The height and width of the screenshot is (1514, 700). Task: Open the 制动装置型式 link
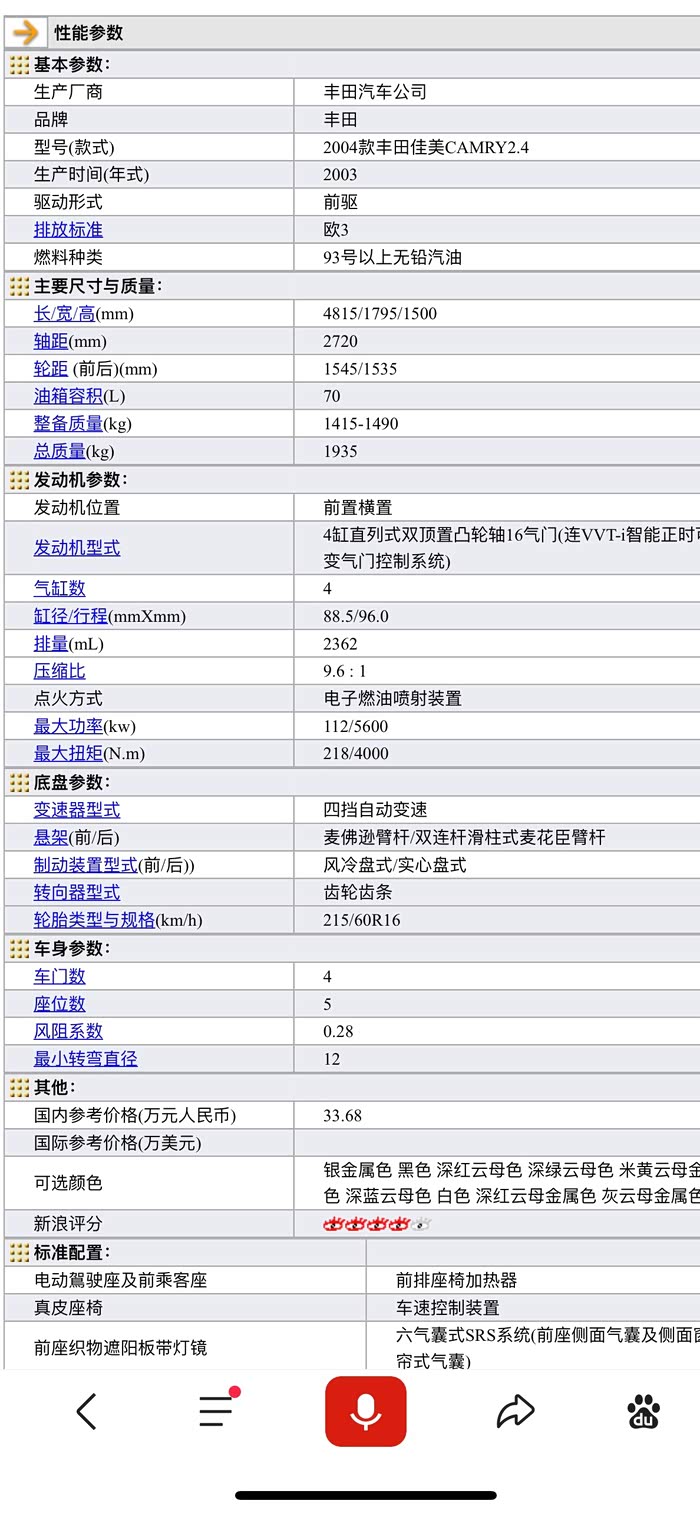click(86, 865)
